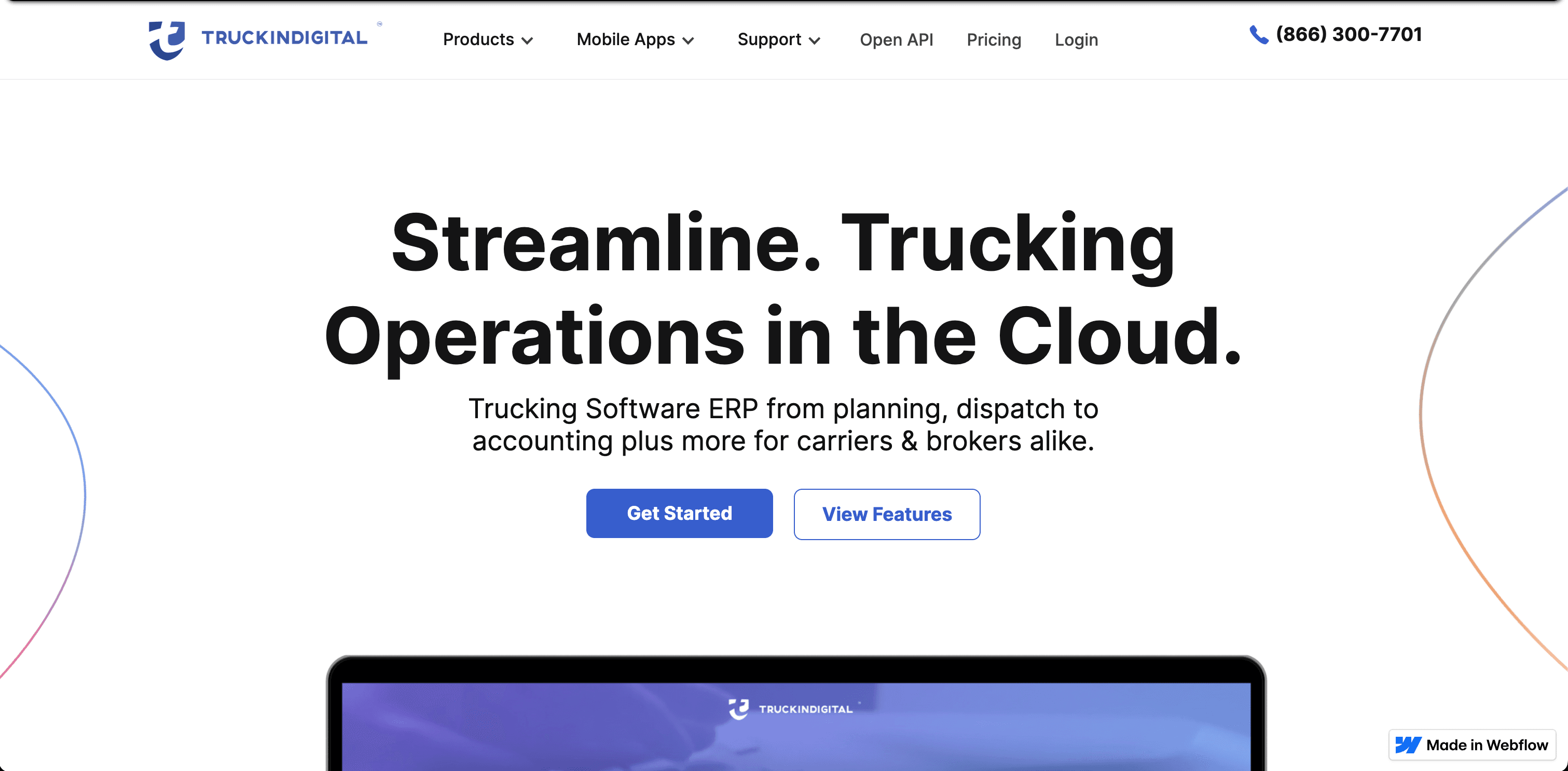Click the registered trademark symbol by the logo
This screenshot has width=1568, height=771.
tap(380, 24)
